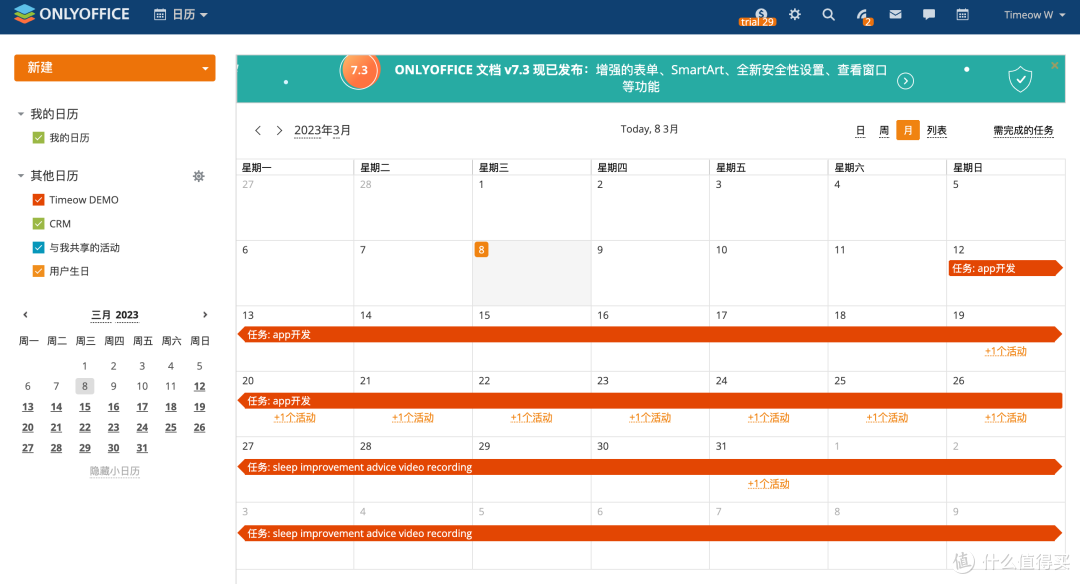Screen dimensions: 1080x584
Task: Click +1个活动 link on day 19
Action: tap(1006, 351)
